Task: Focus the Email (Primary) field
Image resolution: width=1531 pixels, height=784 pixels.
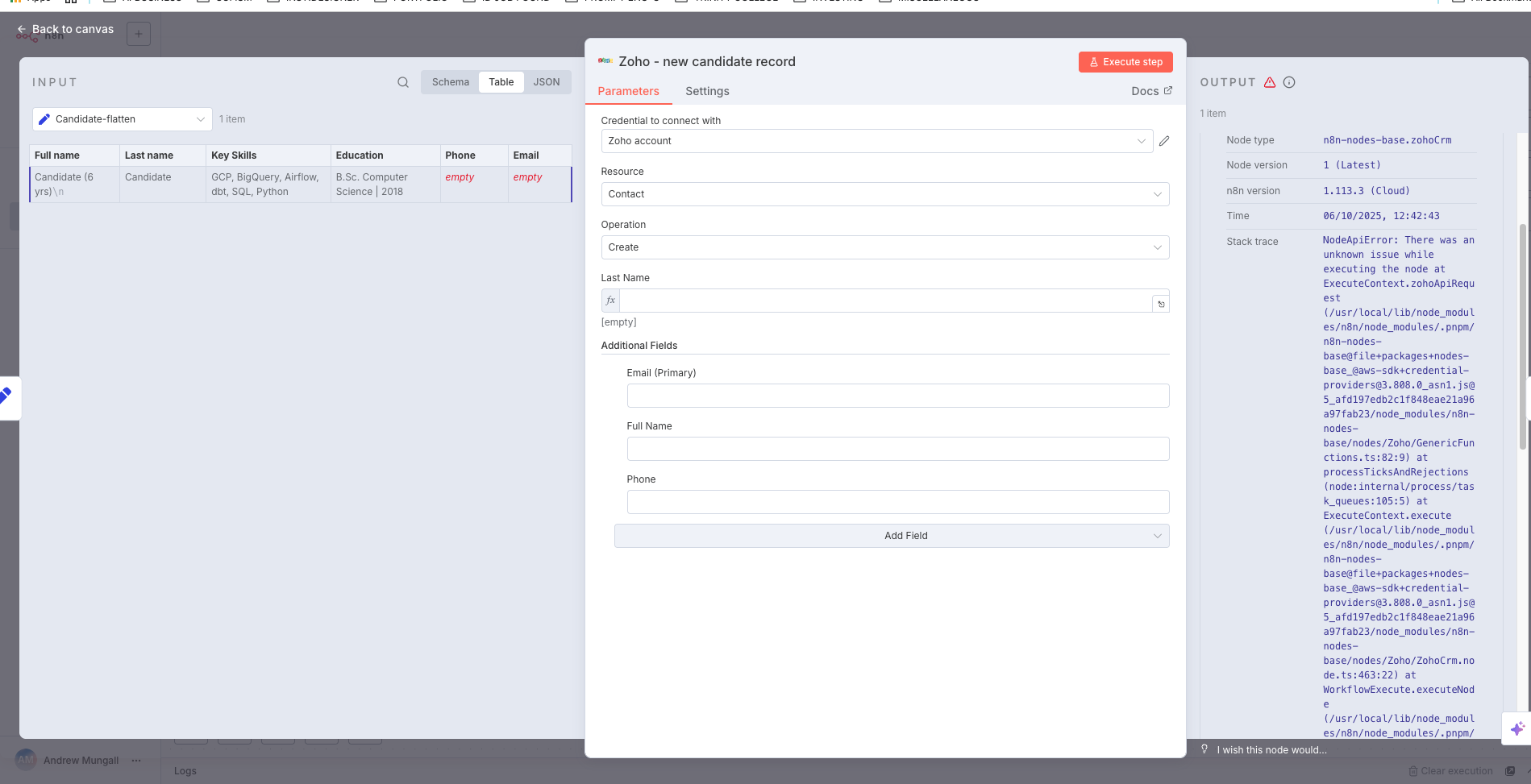Action: click(x=898, y=396)
